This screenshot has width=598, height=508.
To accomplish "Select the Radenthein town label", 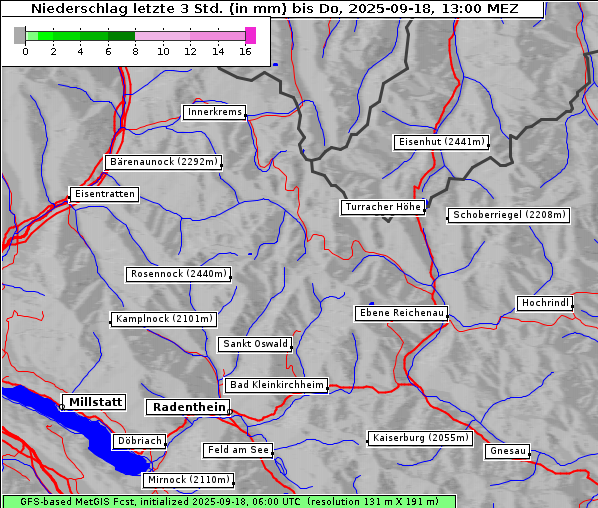I will (x=188, y=407).
